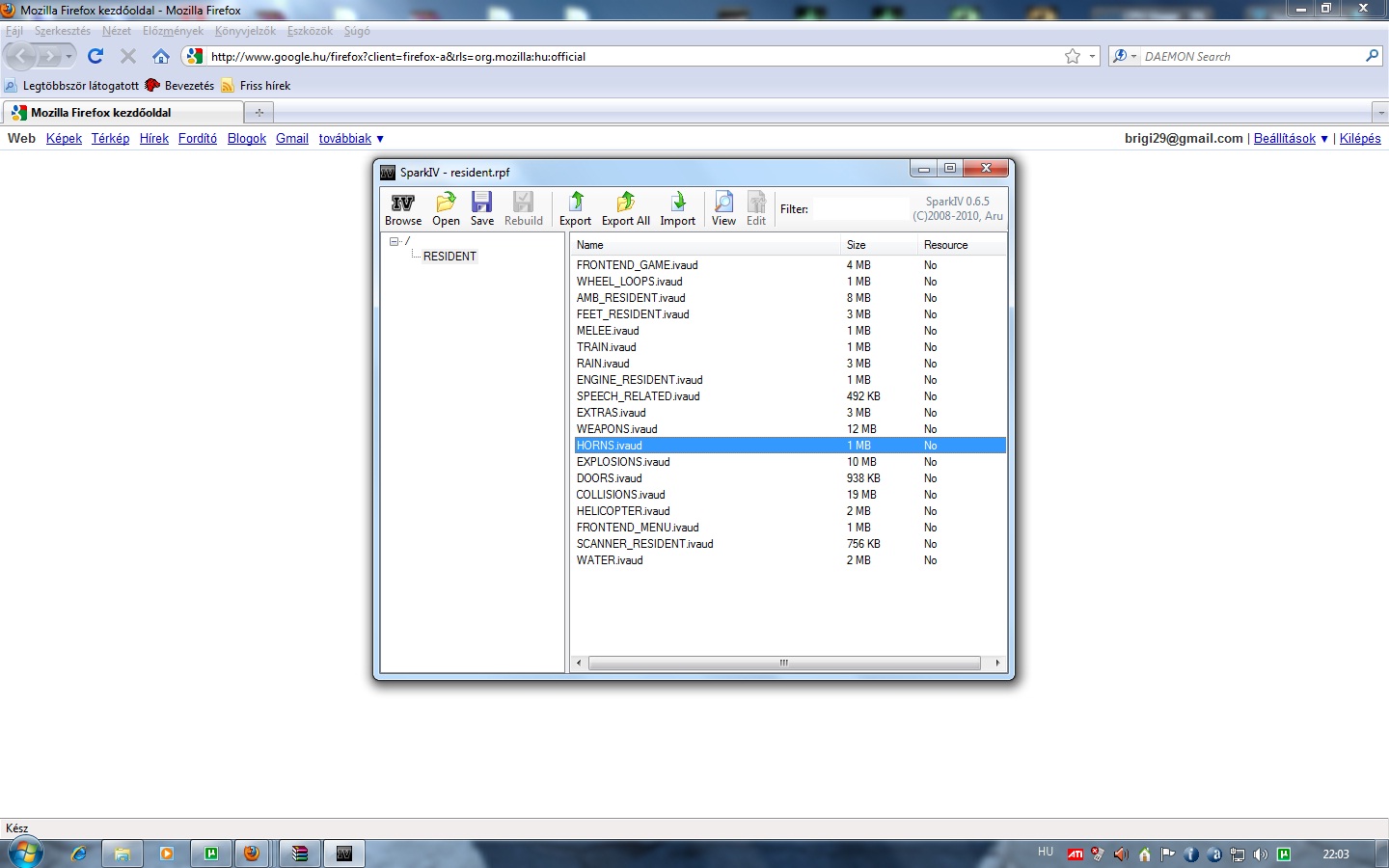The image size is (1389, 868).
Task: Switch to SparkIV taskbar button
Action: point(344,854)
